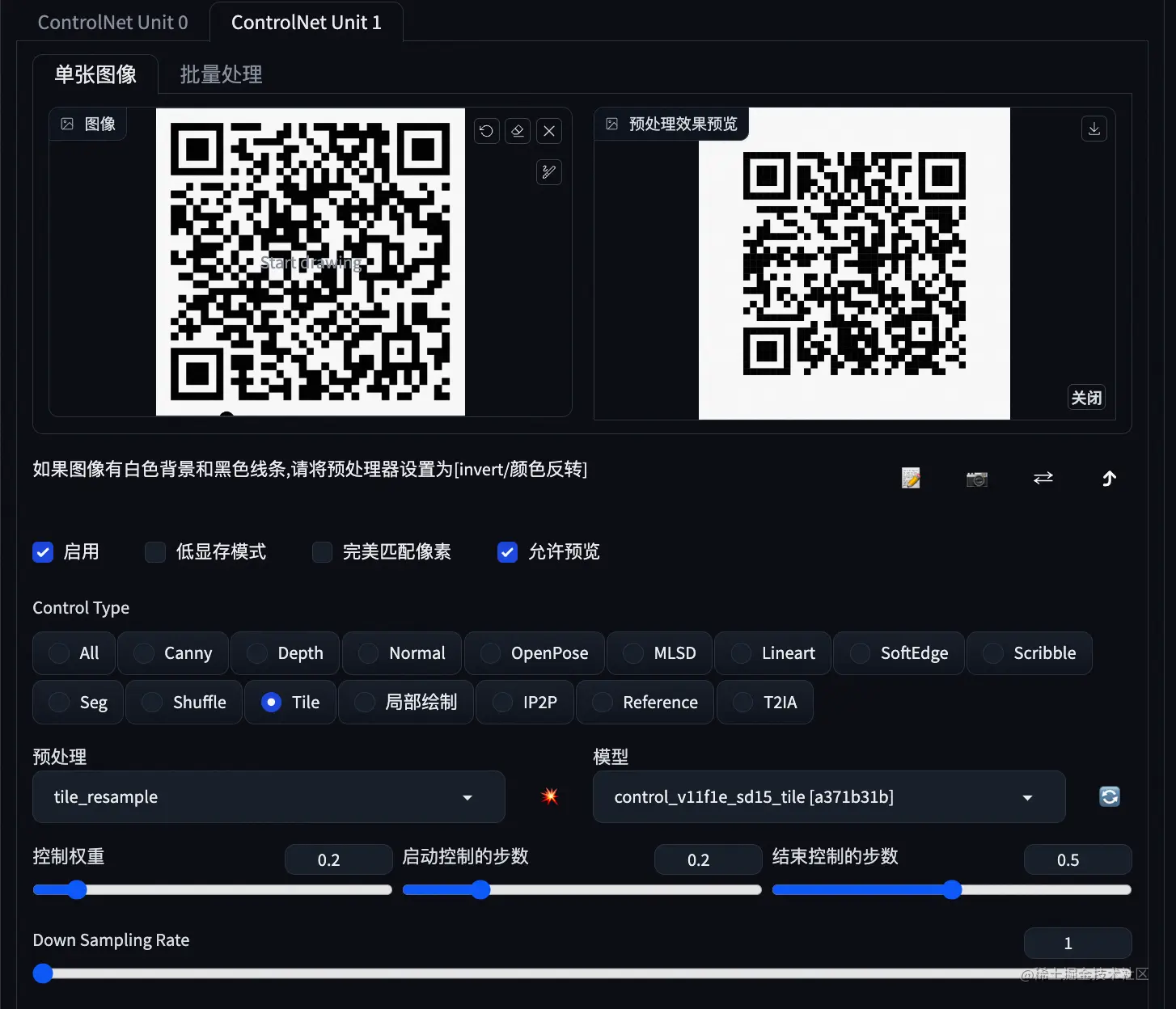Select the 局部绘制 control type
1176x1009 pixels.
tap(406, 703)
